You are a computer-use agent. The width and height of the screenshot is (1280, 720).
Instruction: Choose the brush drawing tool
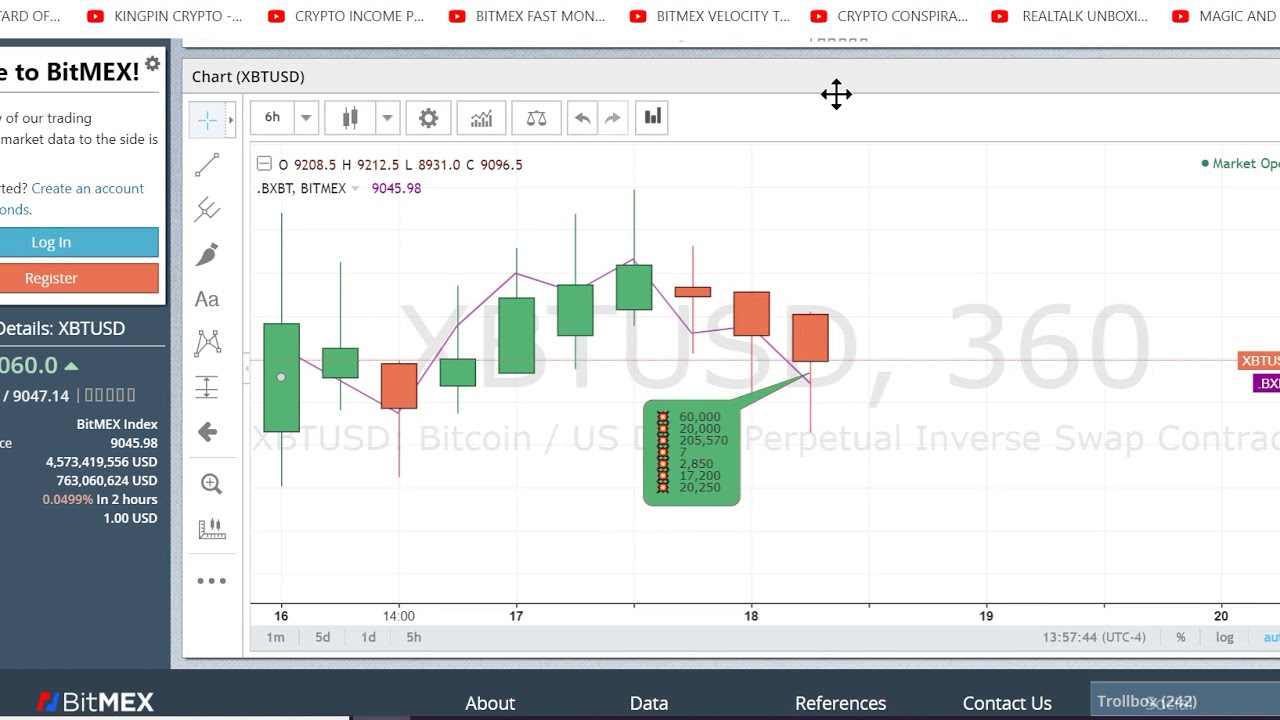(x=207, y=254)
